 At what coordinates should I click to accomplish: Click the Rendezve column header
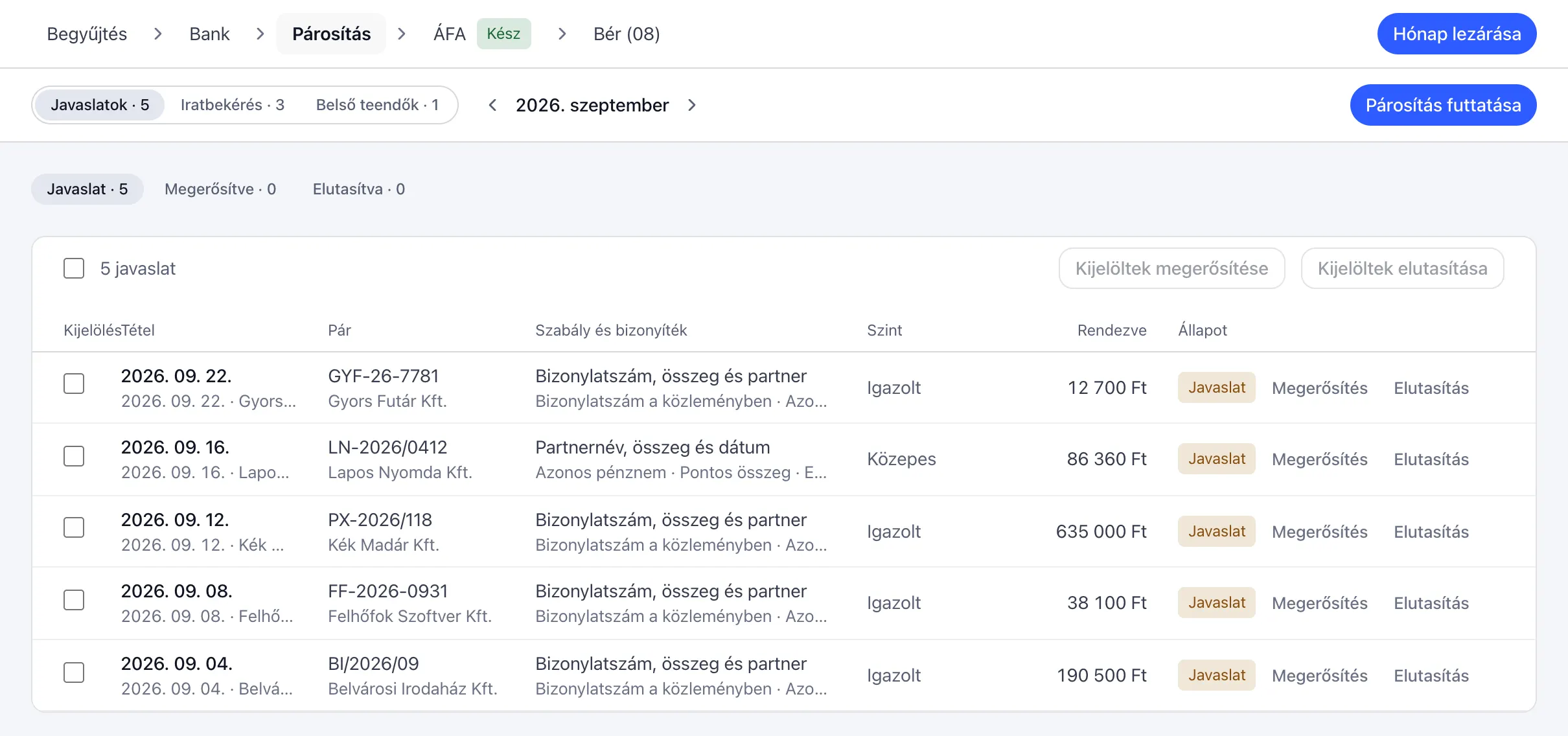1112,330
